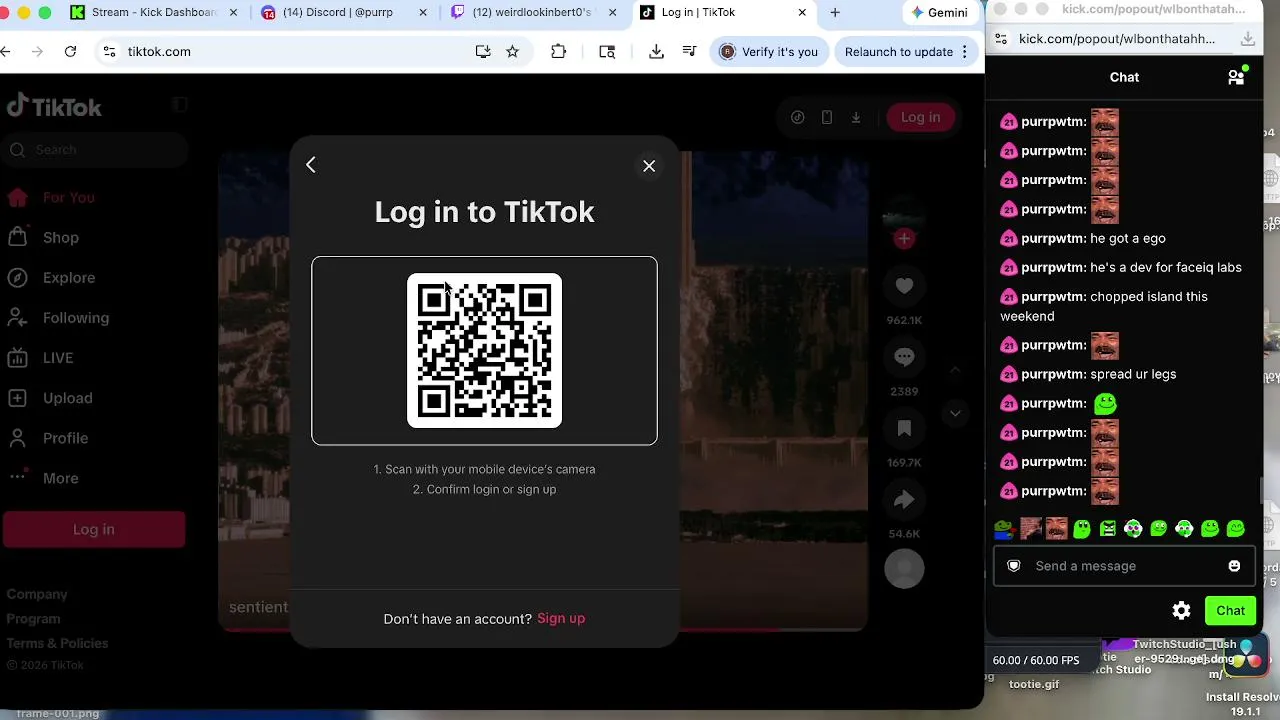Open the Kick chat viewers list icon
Viewport: 1280px width, 720px height.
pyautogui.click(x=1236, y=77)
